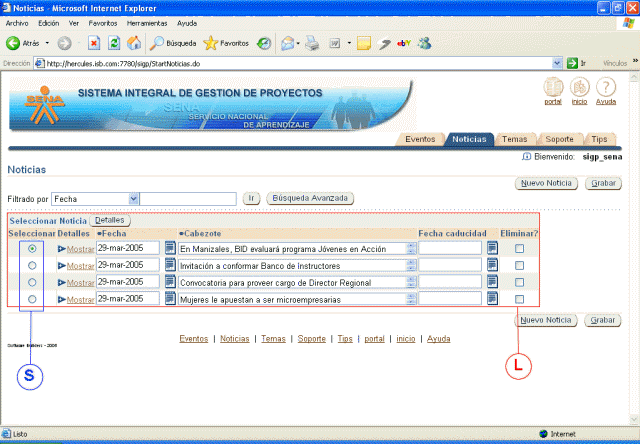The height and width of the screenshot is (444, 640).
Task: Click the Ir filter button
Action: pos(251,198)
